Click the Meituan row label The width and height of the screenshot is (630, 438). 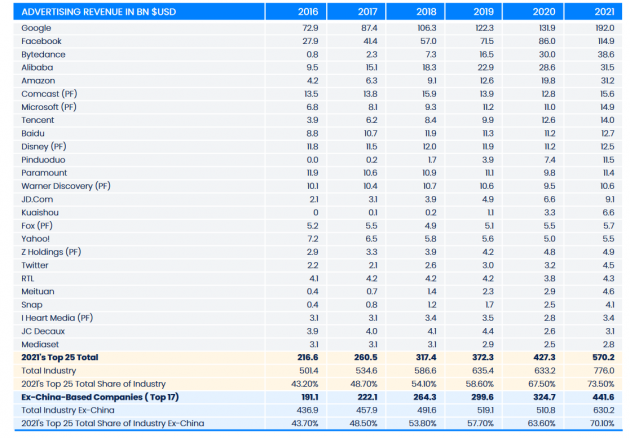point(38,291)
